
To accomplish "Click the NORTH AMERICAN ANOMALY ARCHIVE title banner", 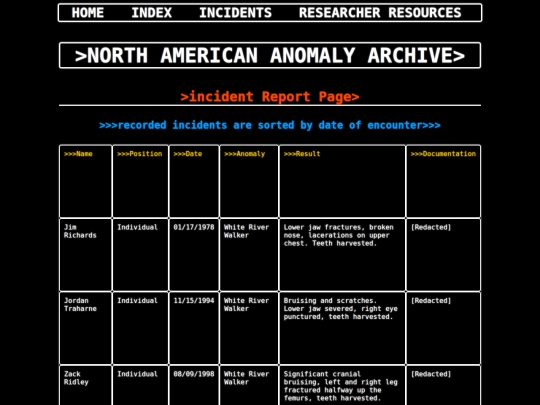I will tap(270, 55).
